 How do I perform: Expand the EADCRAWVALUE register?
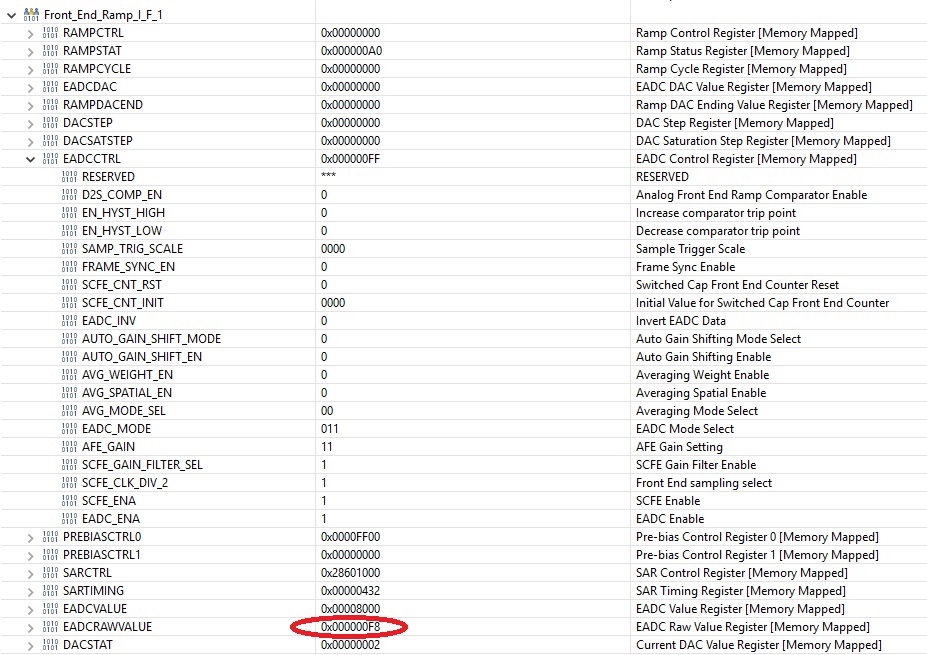(30, 628)
